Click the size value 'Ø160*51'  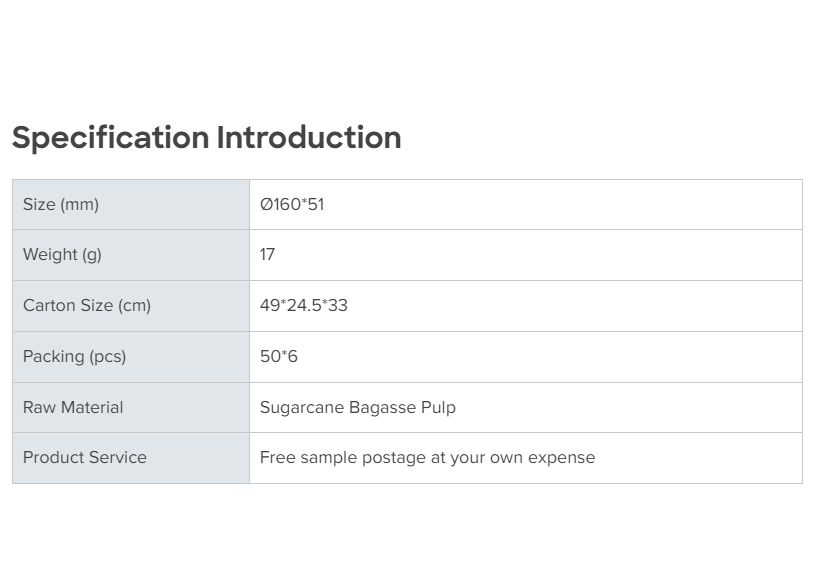point(292,205)
